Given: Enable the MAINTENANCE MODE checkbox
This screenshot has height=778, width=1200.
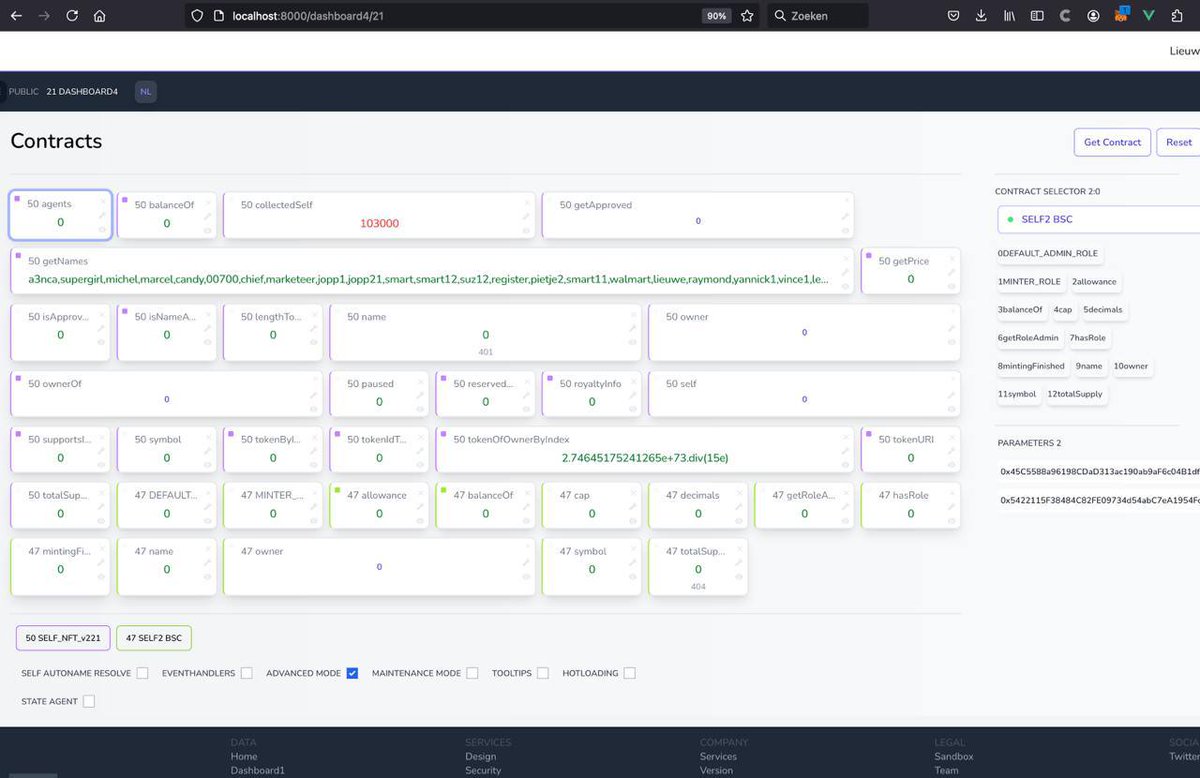Looking at the screenshot, I should point(472,673).
